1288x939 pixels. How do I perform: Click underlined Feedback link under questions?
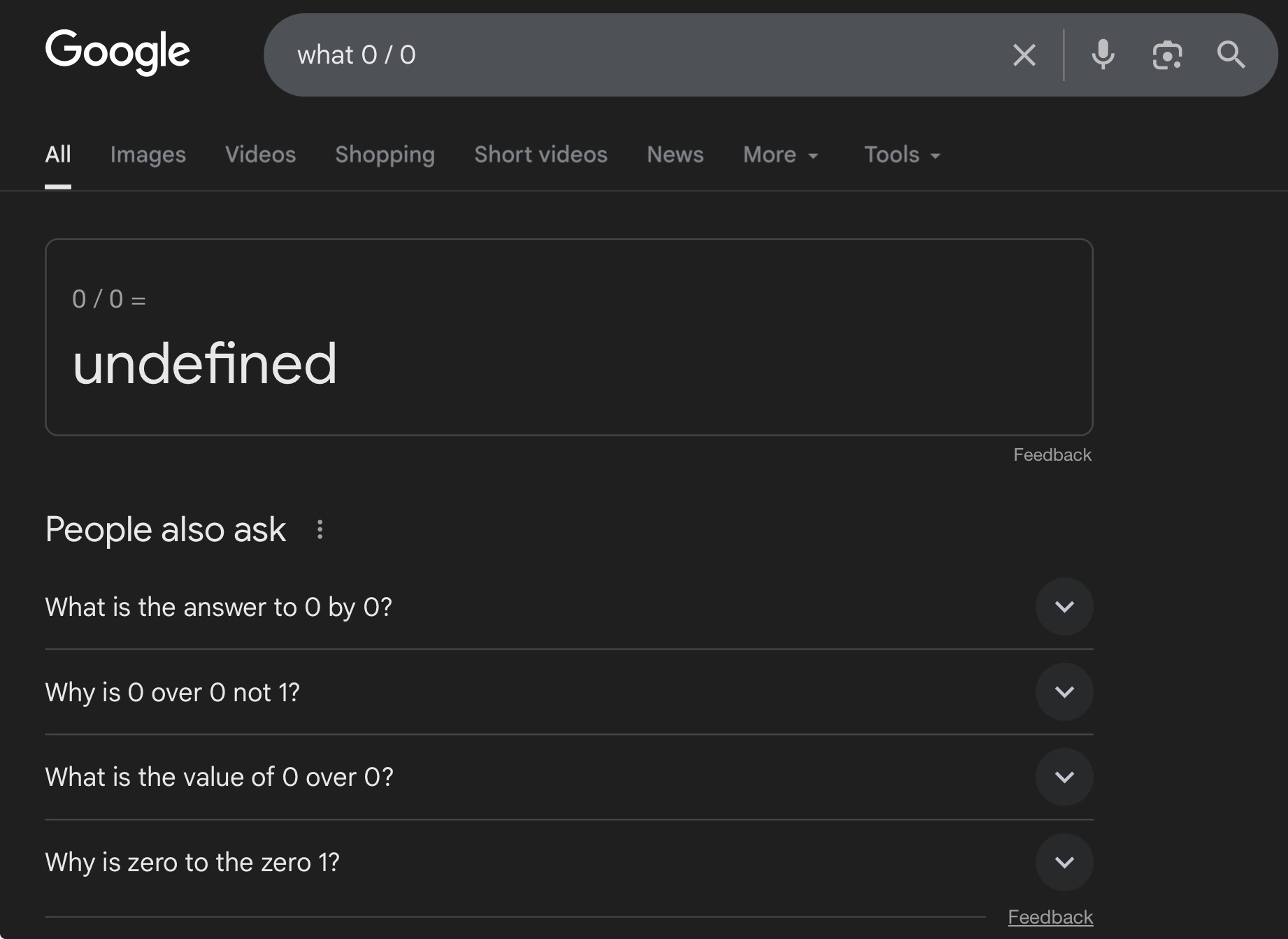[1050, 917]
